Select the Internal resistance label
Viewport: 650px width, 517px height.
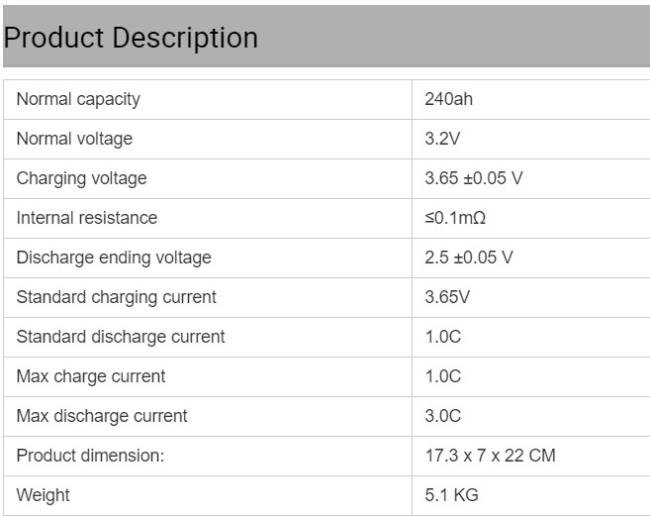click(x=87, y=218)
